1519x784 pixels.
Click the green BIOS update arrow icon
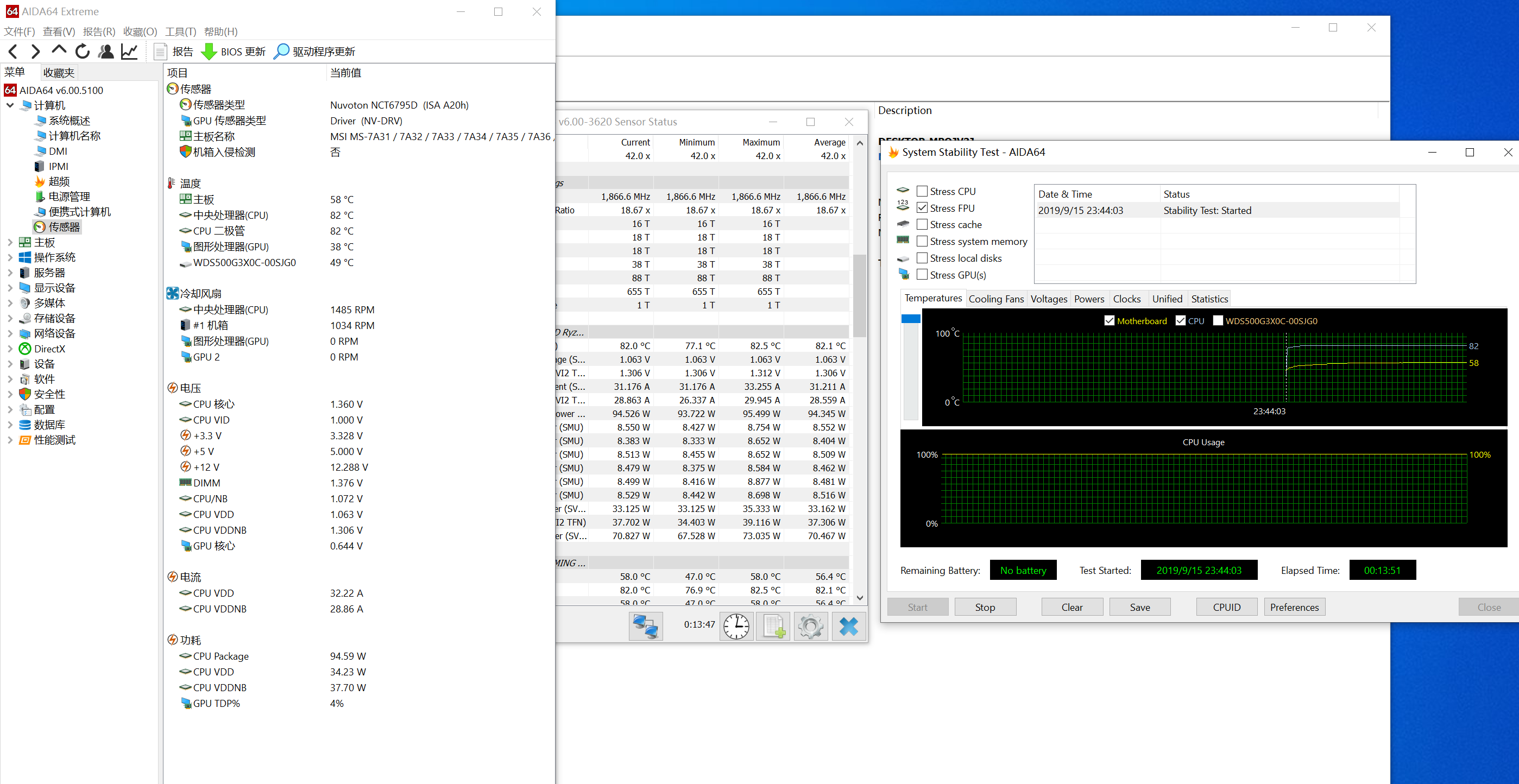(x=209, y=52)
